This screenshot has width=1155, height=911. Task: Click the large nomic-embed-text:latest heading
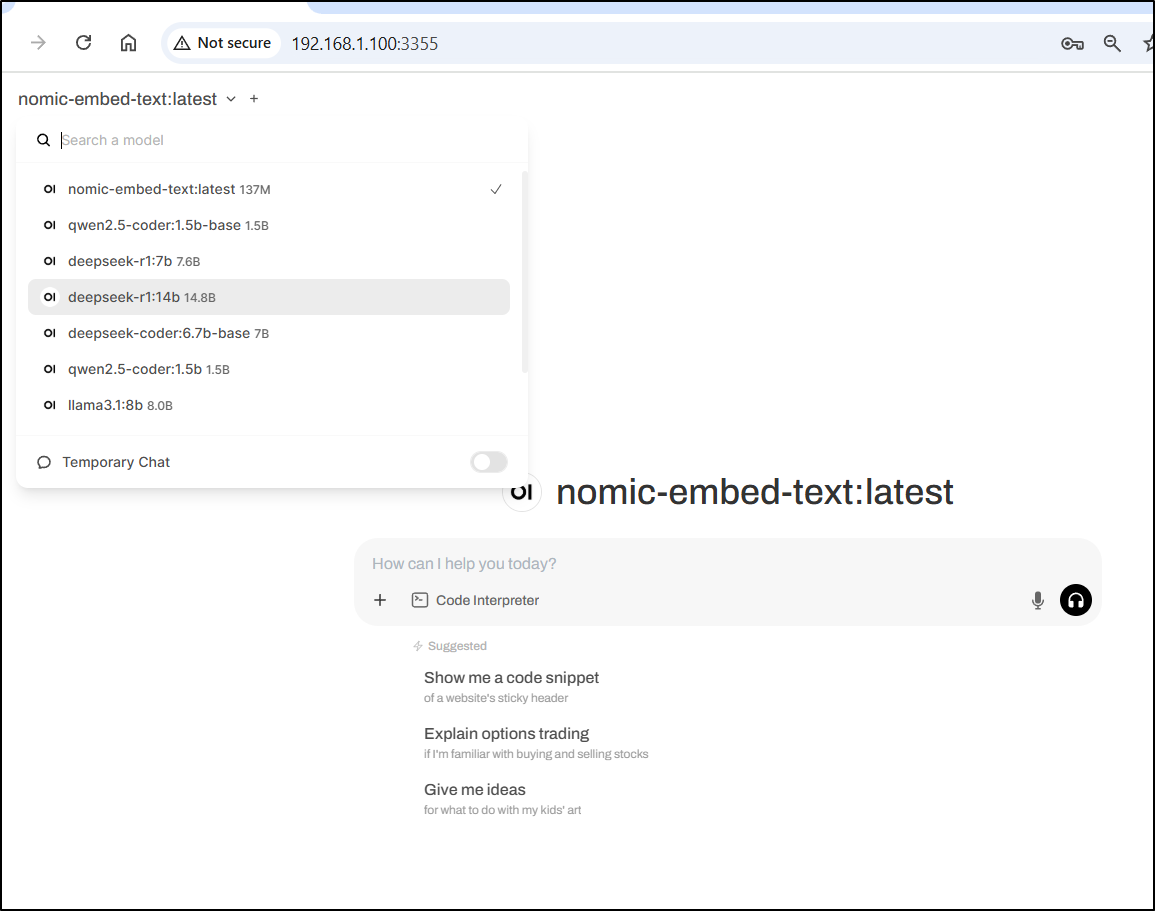coord(754,492)
